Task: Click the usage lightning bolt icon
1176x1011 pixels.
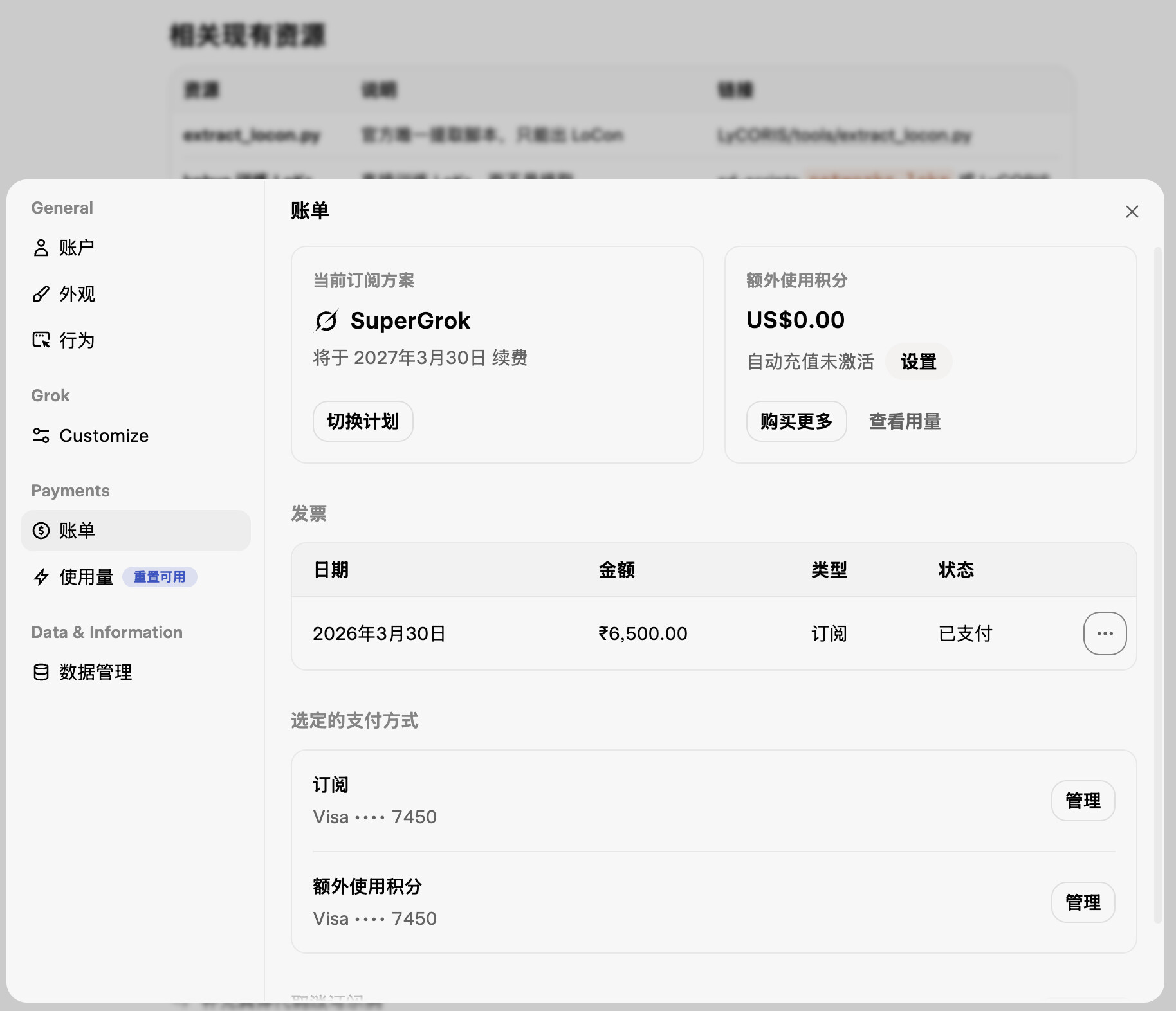Action: 41,577
